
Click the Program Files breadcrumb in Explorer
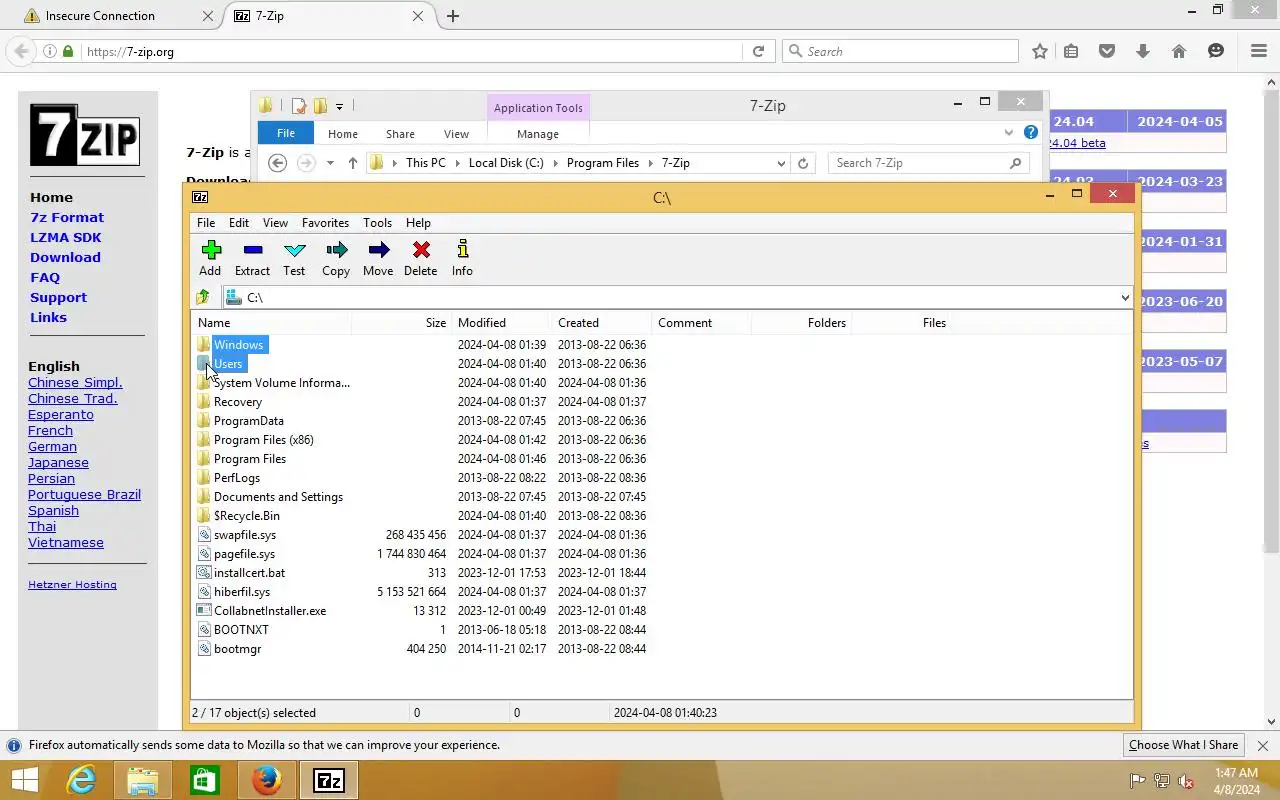tap(602, 163)
